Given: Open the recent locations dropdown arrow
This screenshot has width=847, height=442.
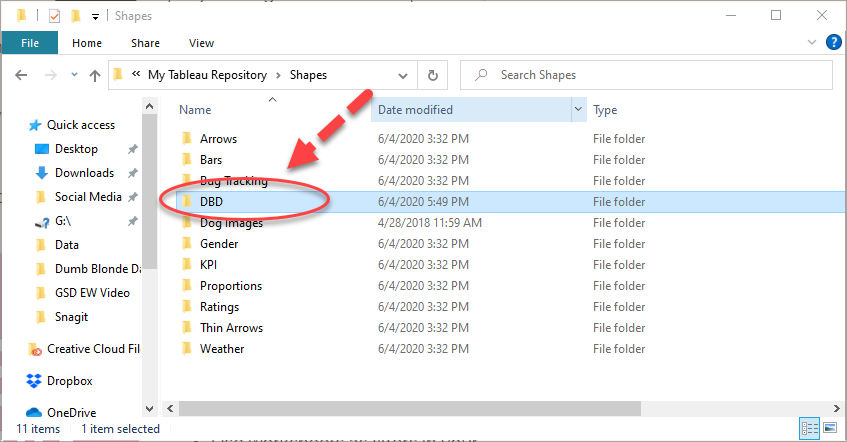Looking at the screenshot, I should click(74, 75).
